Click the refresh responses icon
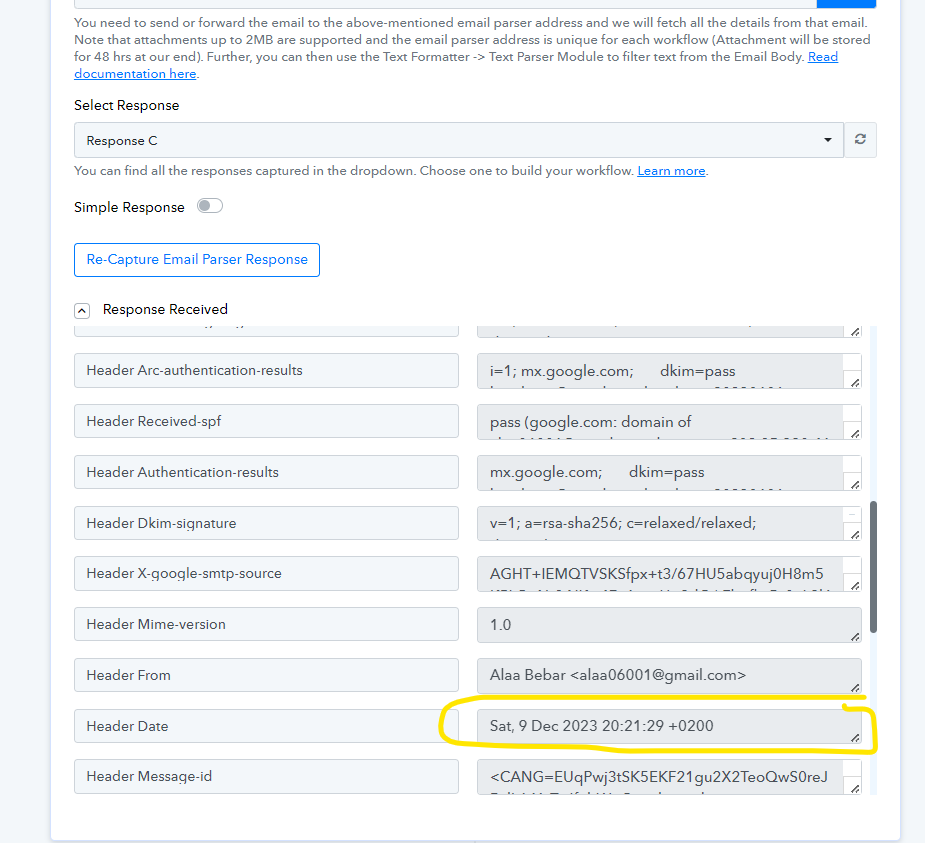Image resolution: width=925 pixels, height=843 pixels. pos(860,140)
